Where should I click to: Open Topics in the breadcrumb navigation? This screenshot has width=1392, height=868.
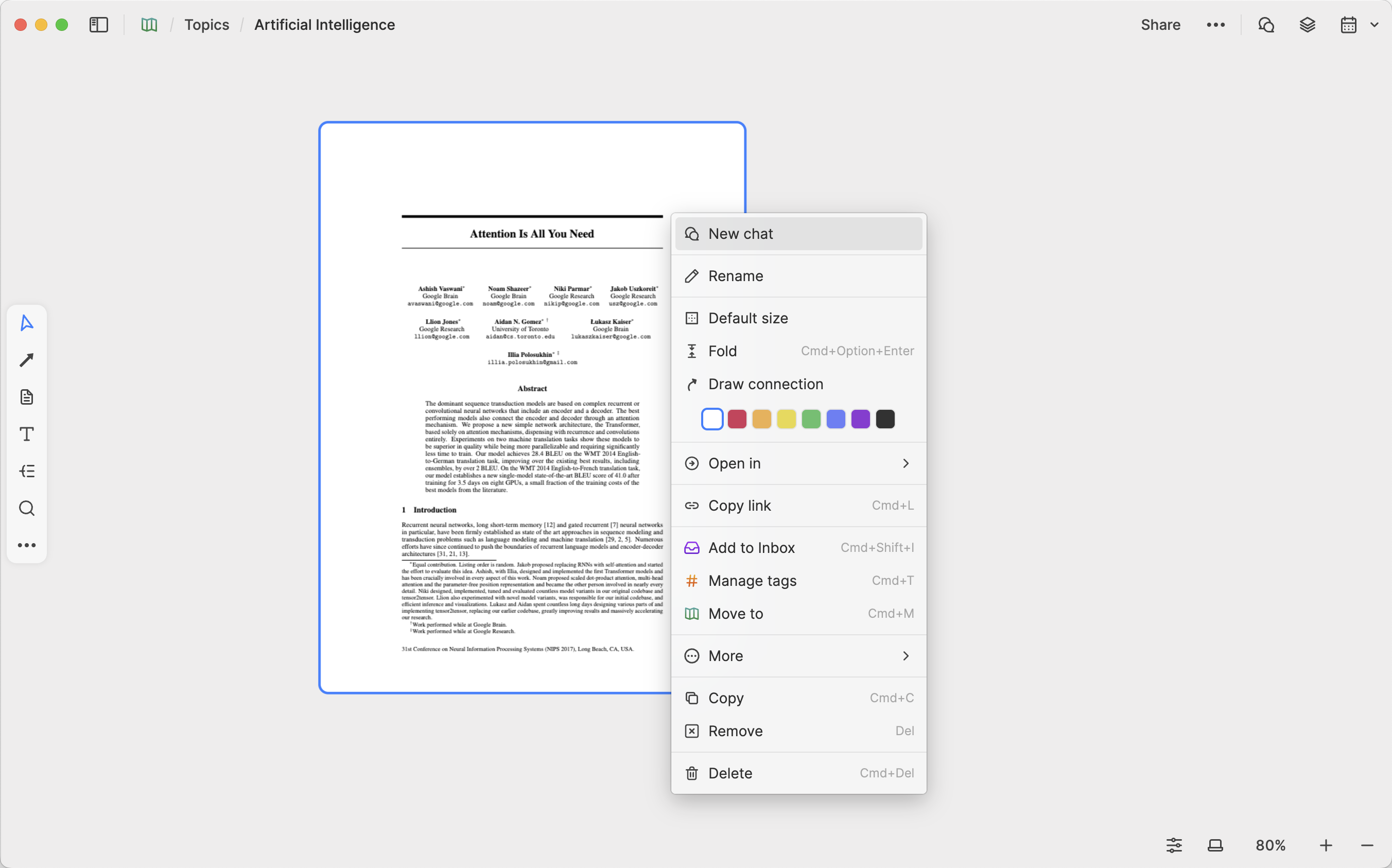206,25
